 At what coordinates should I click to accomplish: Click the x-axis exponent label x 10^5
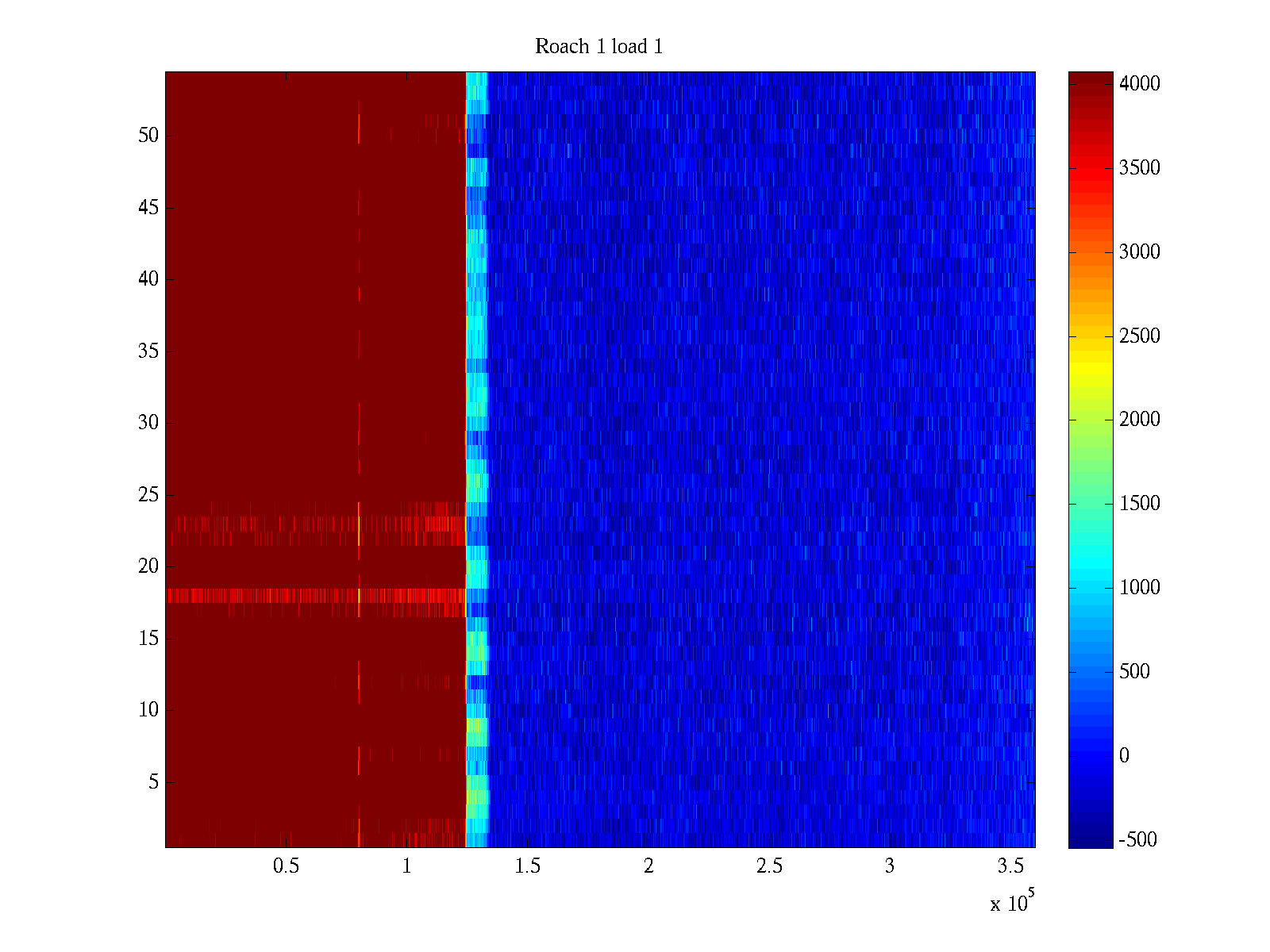click(x=1012, y=902)
